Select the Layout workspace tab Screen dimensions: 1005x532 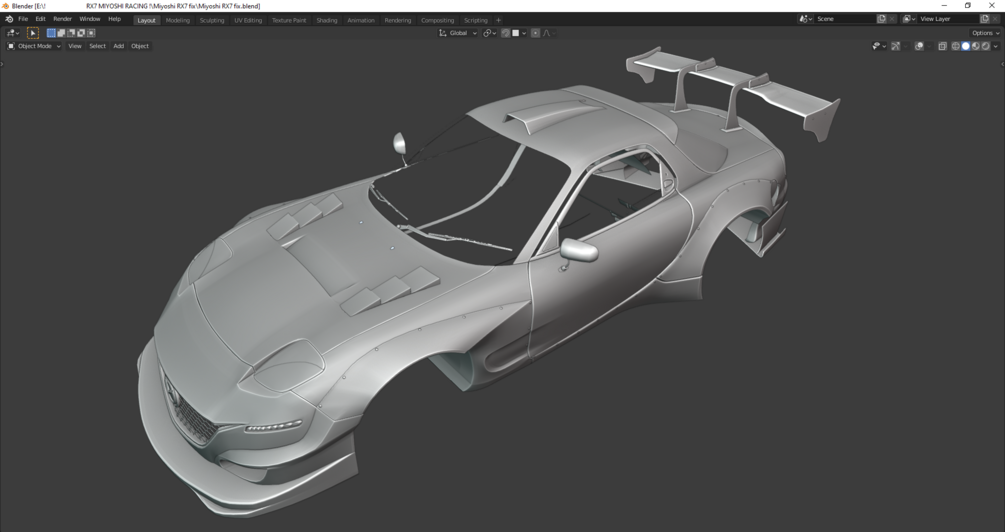(146, 21)
